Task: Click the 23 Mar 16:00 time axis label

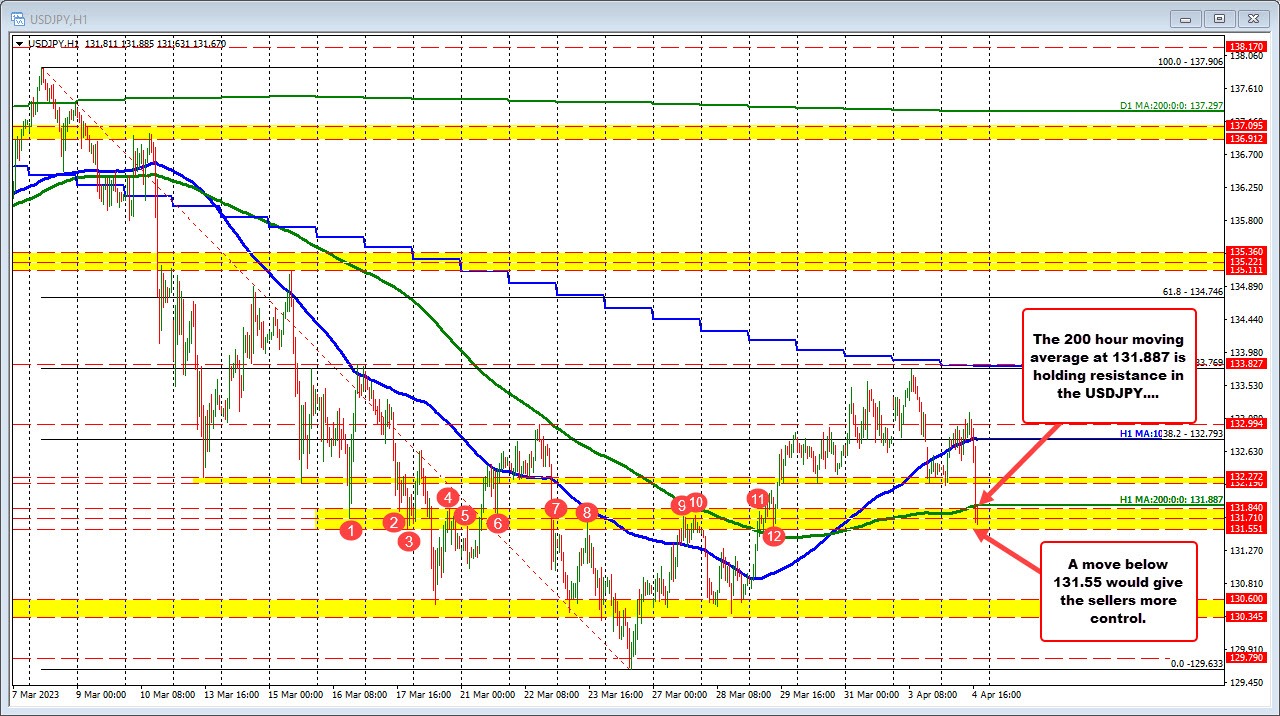Action: 615,694
